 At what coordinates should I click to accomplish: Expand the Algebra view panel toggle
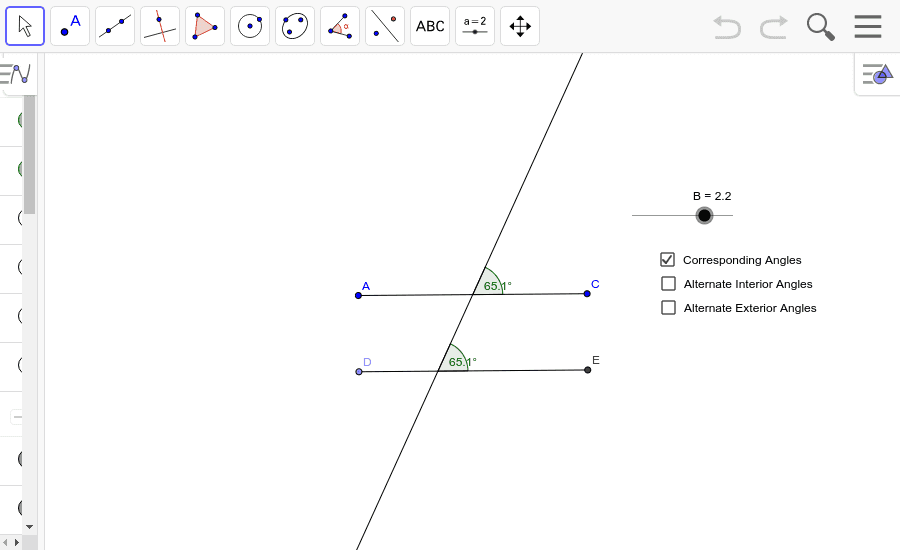click(x=17, y=74)
